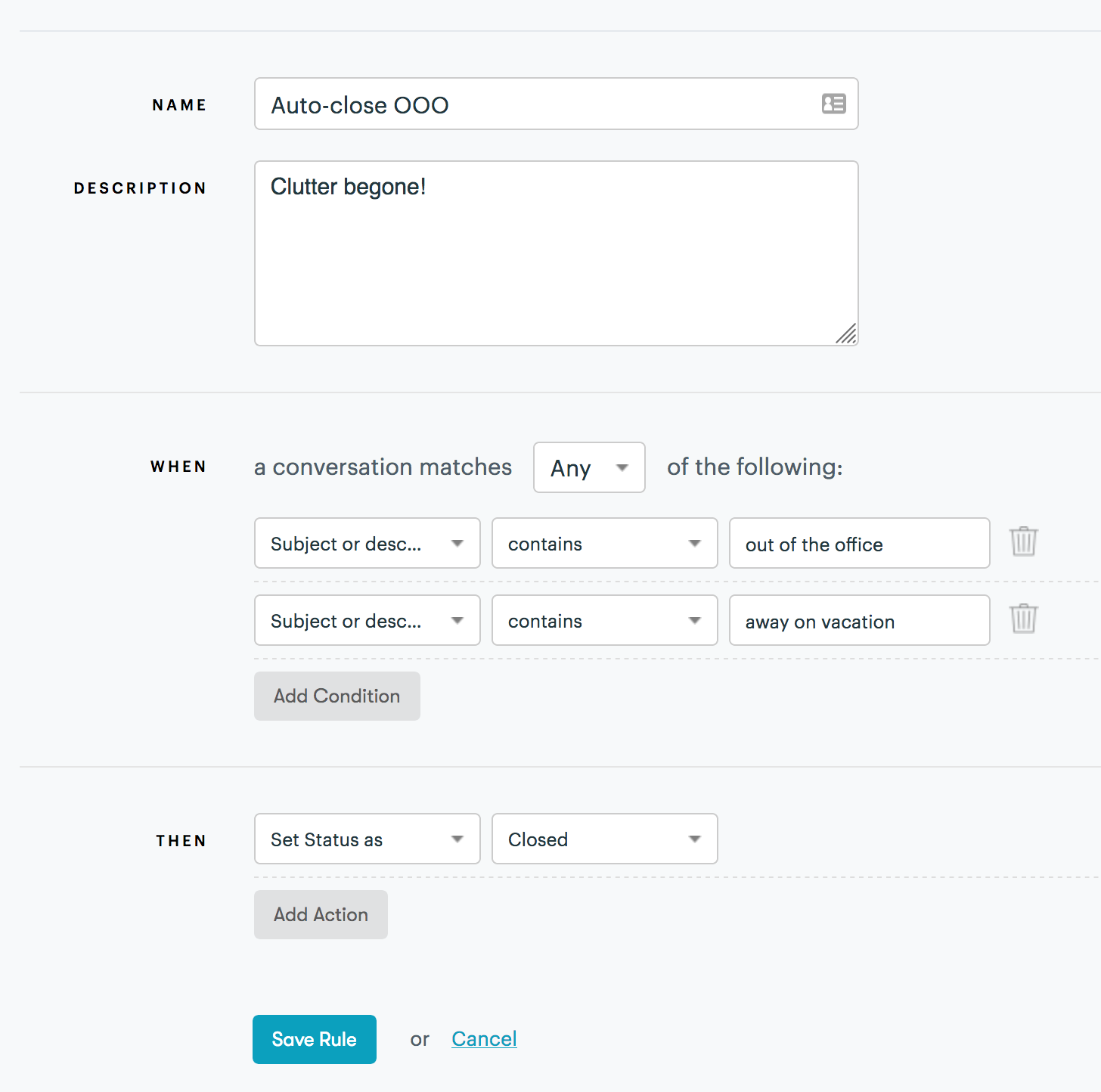Delete the 'away on vacation' condition
The height and width of the screenshot is (1092, 1101).
coord(1023,619)
